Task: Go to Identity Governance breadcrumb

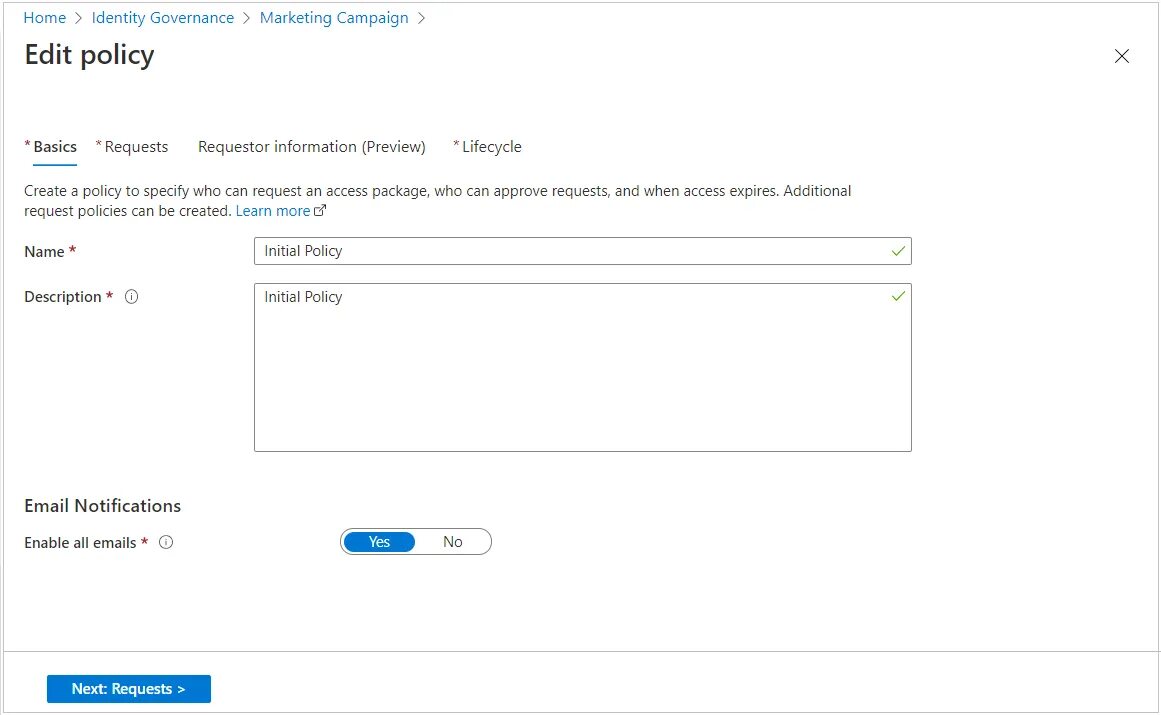Action: point(162,18)
